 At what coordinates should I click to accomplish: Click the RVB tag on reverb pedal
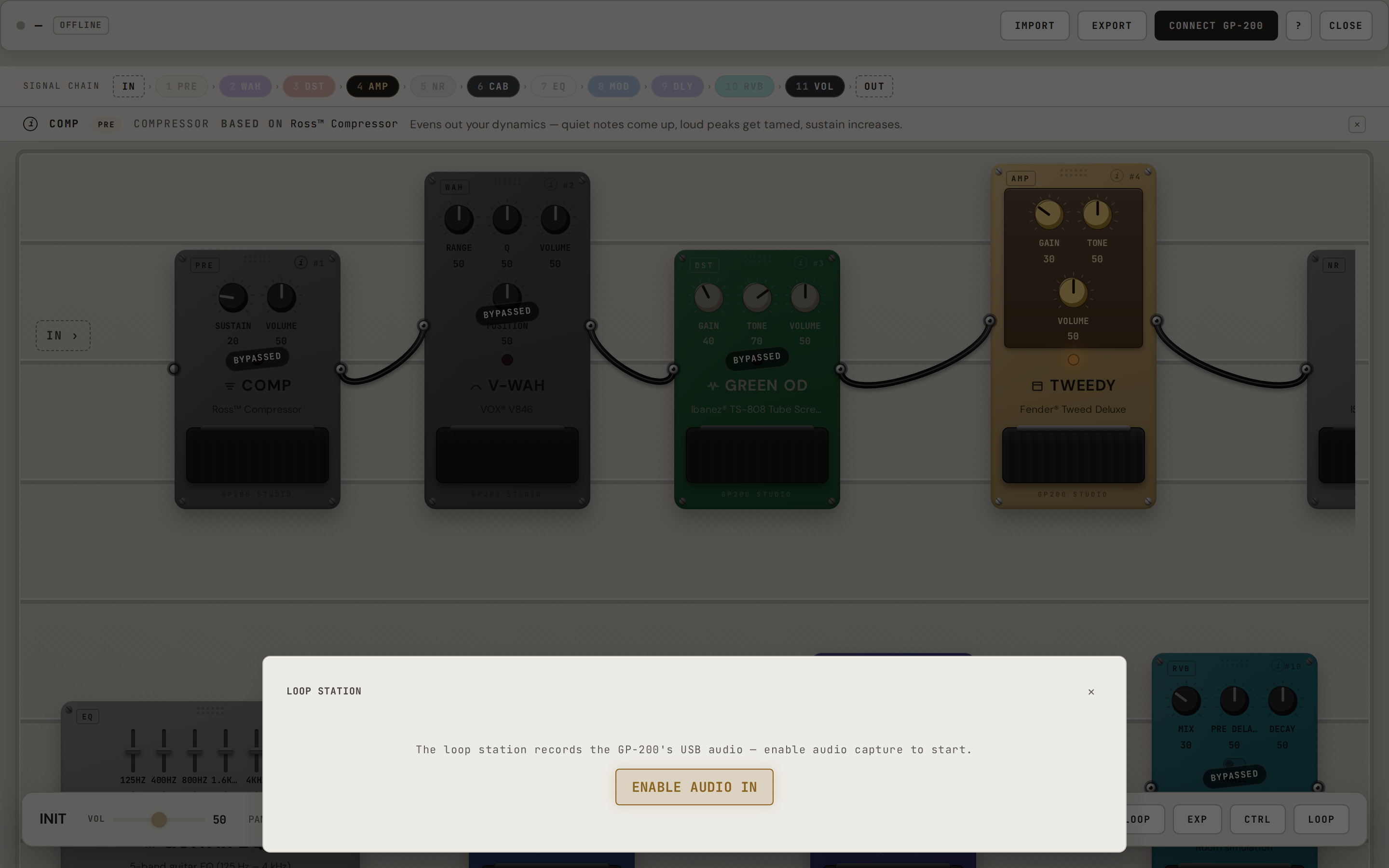point(1181,668)
